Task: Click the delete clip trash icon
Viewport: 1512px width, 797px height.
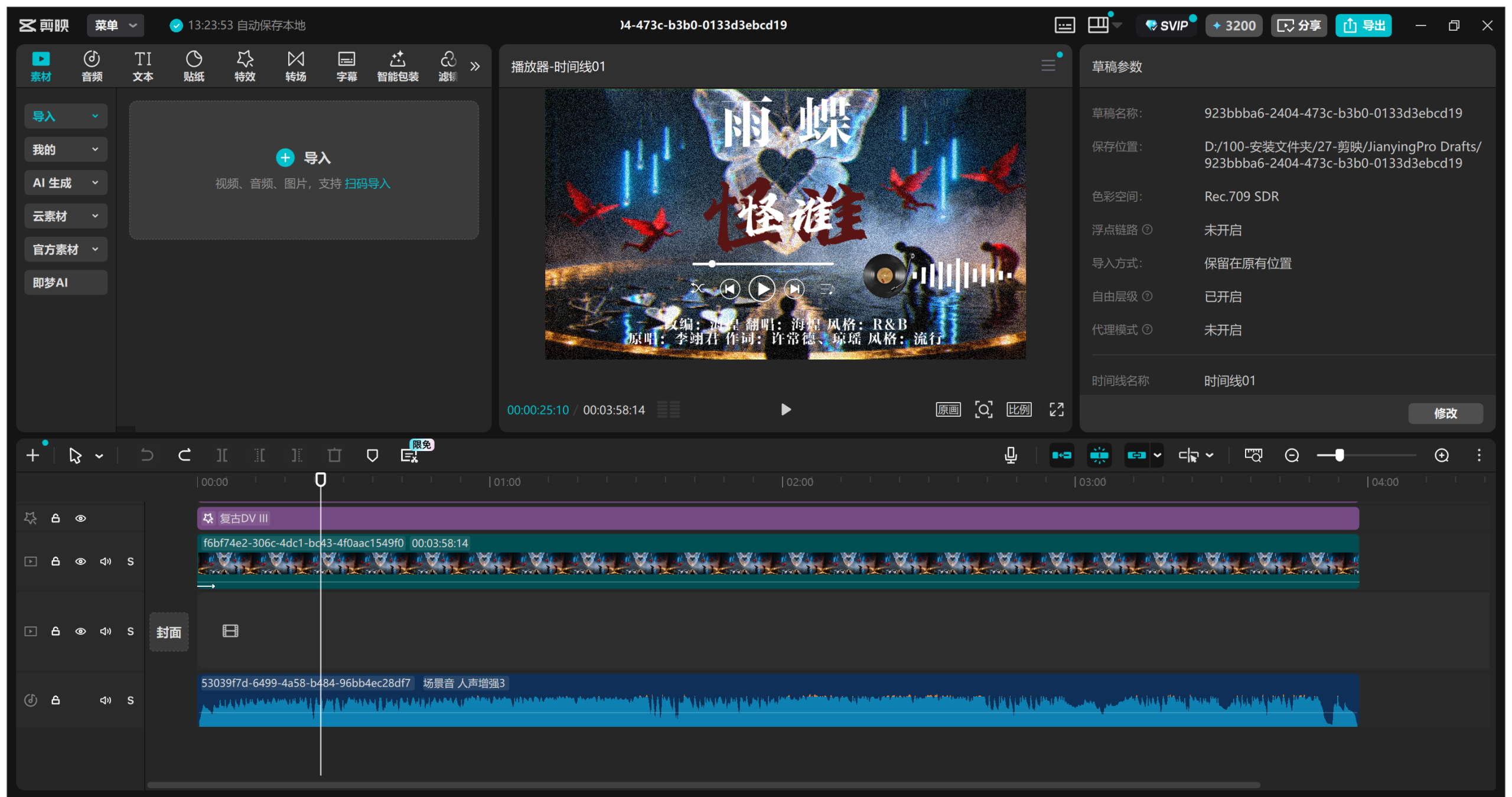Action: 334,455
